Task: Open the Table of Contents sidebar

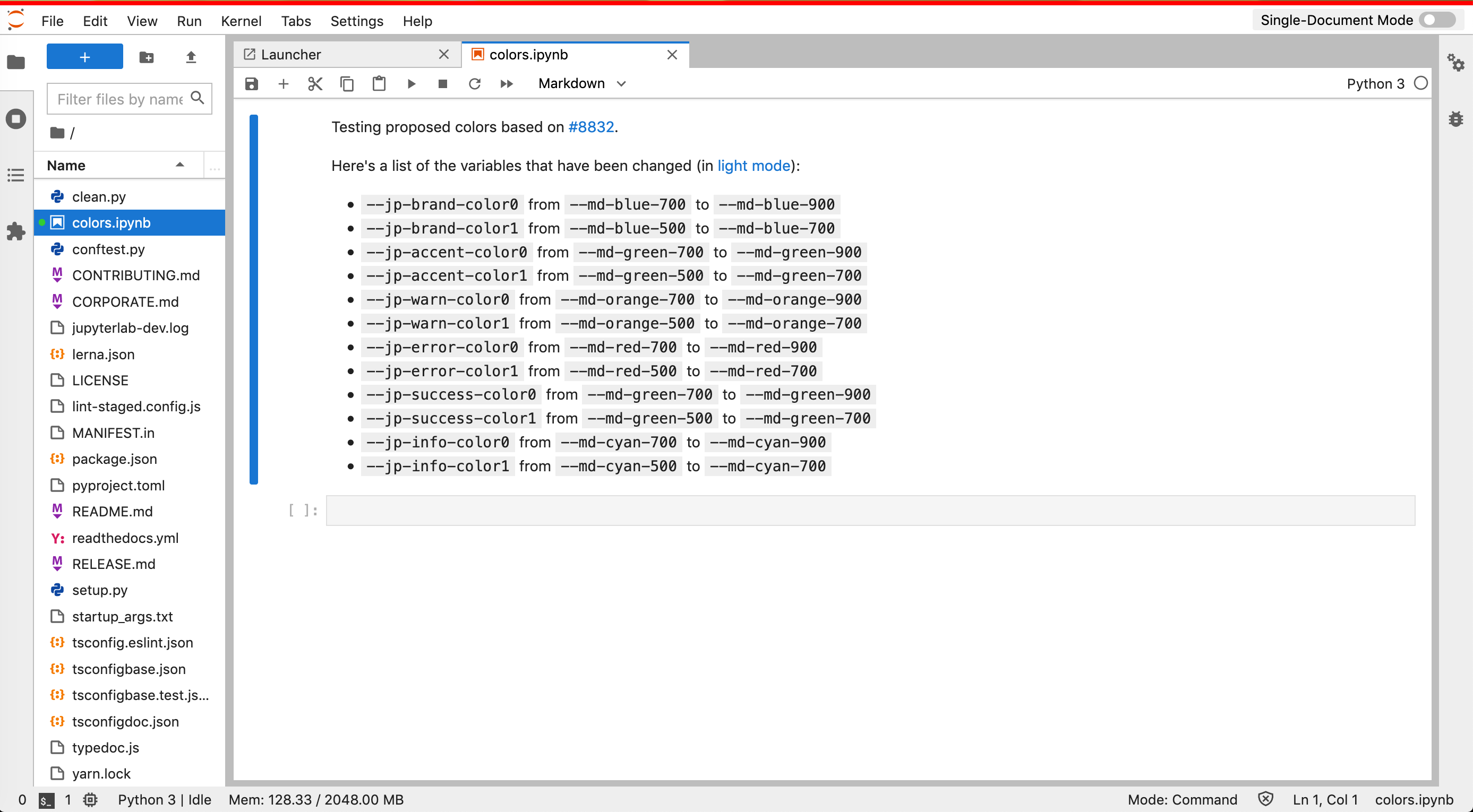Action: [15, 175]
